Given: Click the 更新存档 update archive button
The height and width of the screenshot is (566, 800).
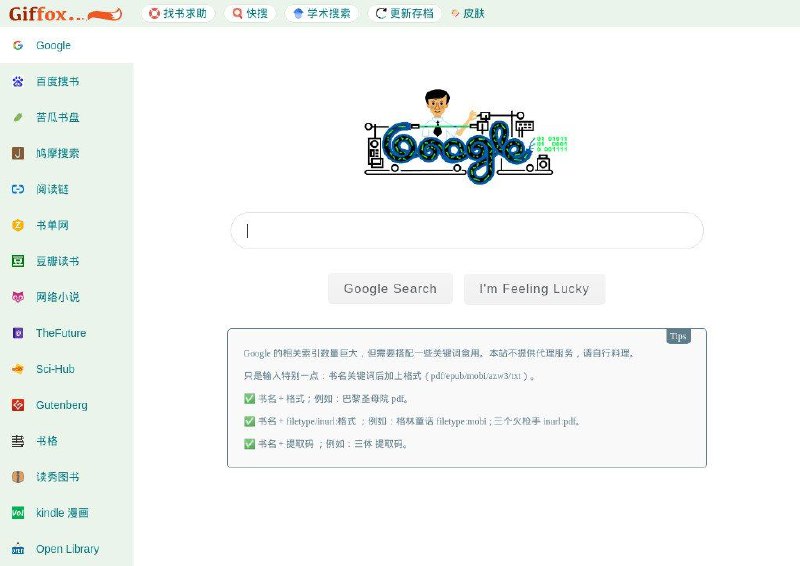Looking at the screenshot, I should (x=404, y=13).
